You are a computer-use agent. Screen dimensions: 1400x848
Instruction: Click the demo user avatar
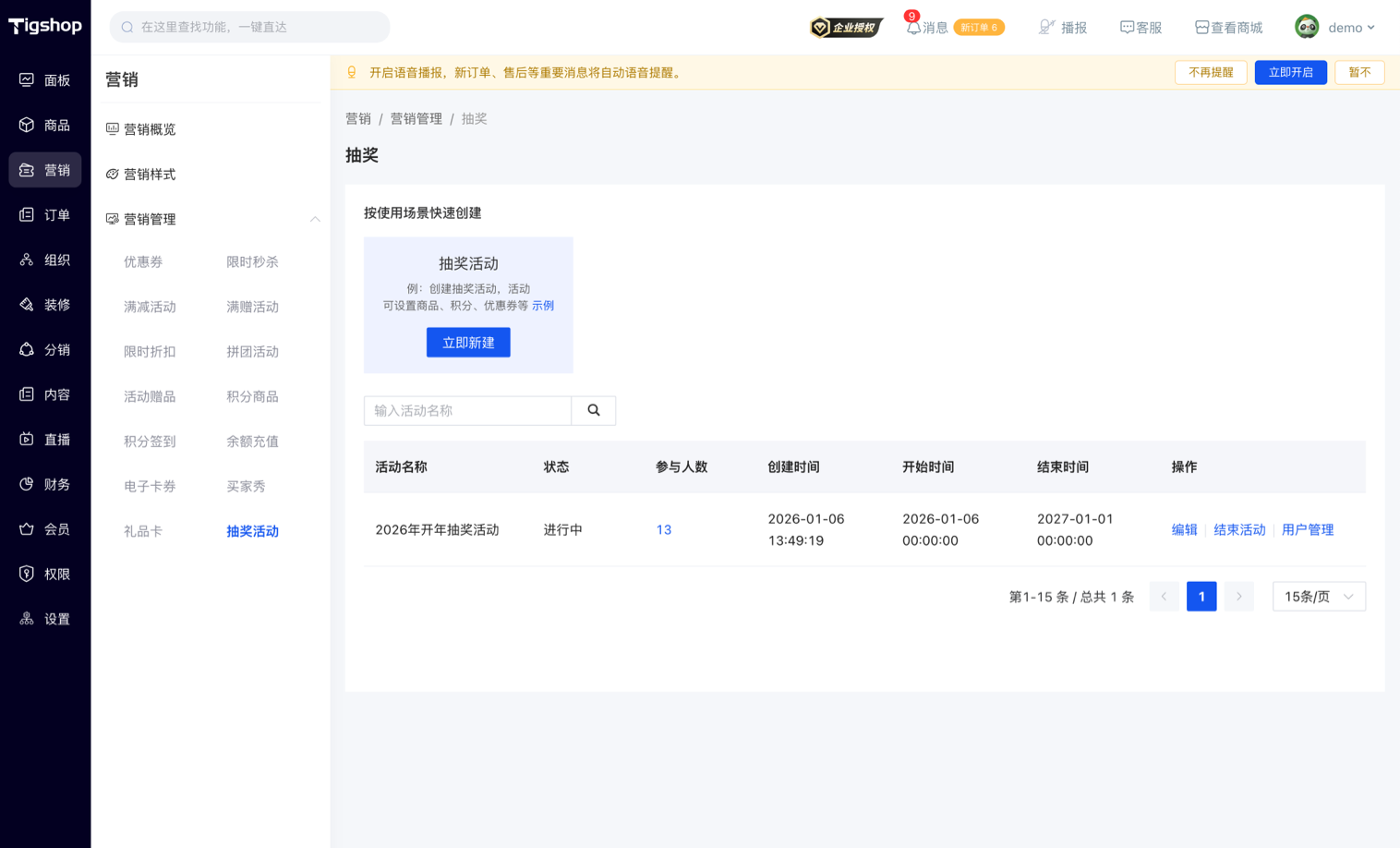1307,27
